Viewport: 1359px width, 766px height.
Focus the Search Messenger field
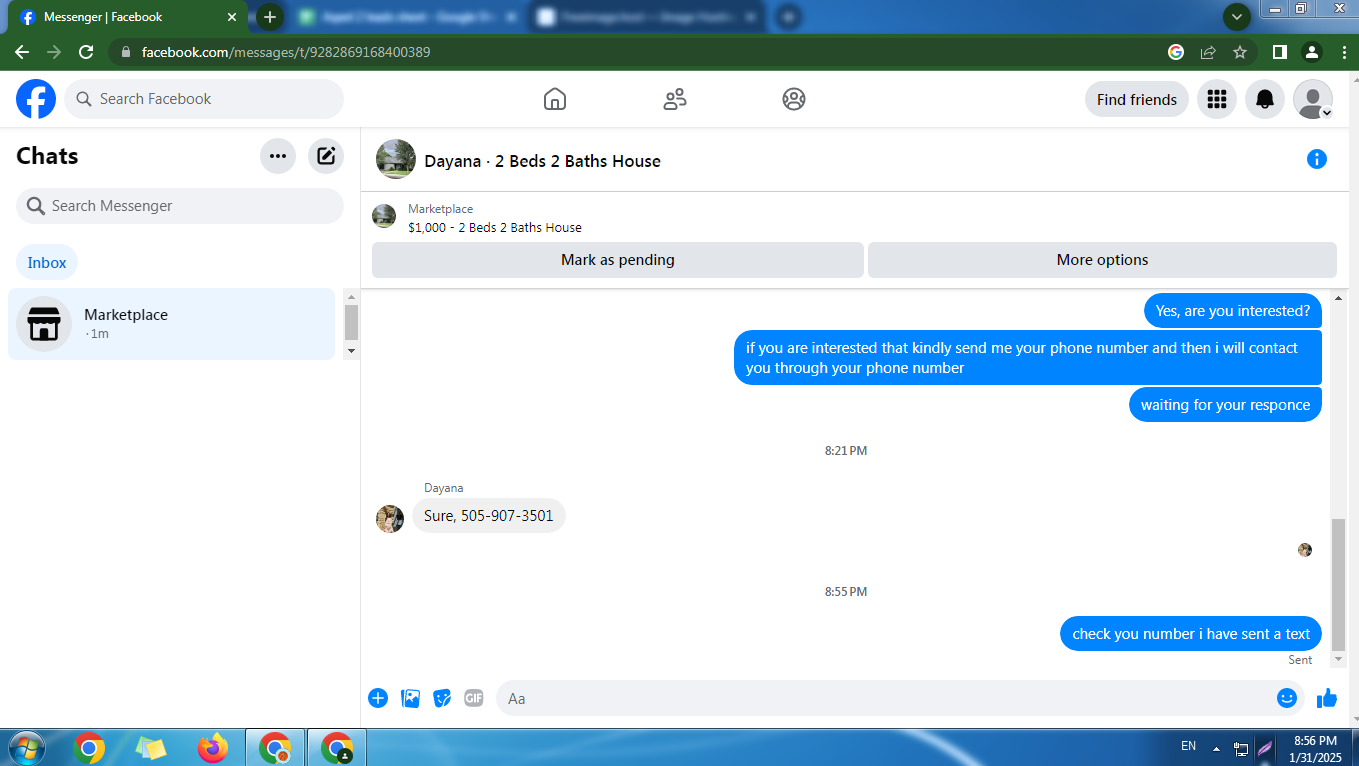click(x=180, y=206)
